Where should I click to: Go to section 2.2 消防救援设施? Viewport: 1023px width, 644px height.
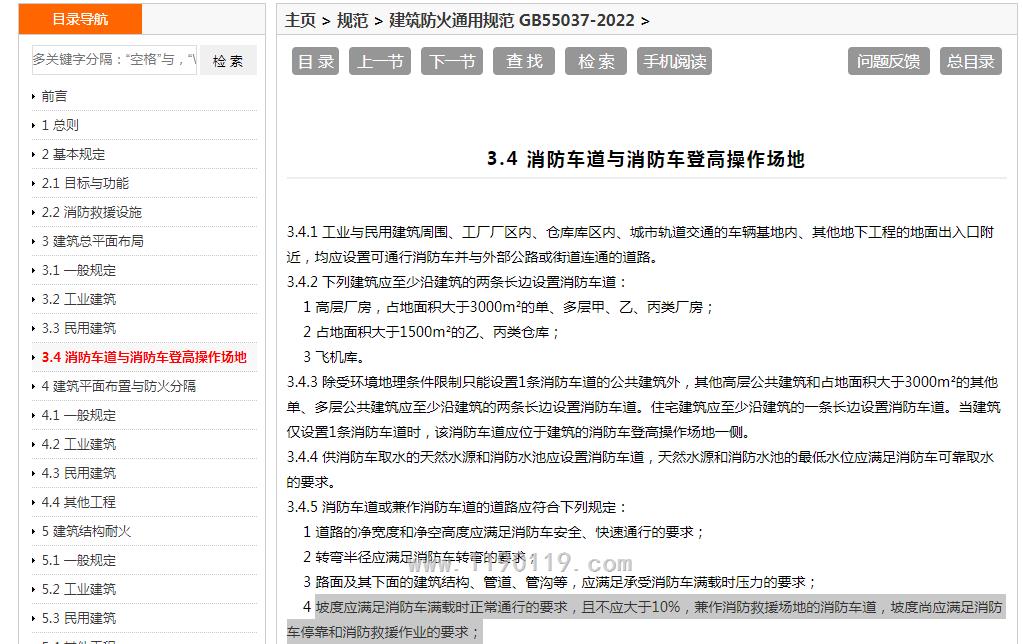(x=91, y=213)
